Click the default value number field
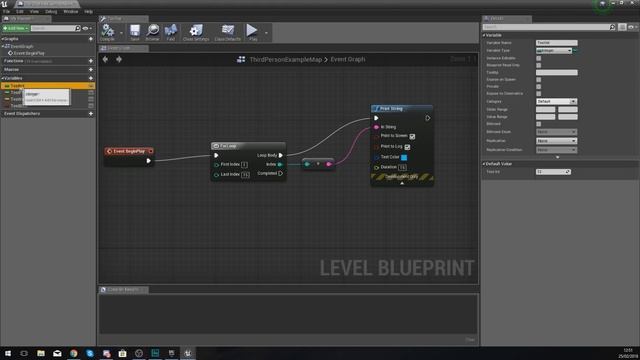The image size is (640, 360). pos(553,172)
